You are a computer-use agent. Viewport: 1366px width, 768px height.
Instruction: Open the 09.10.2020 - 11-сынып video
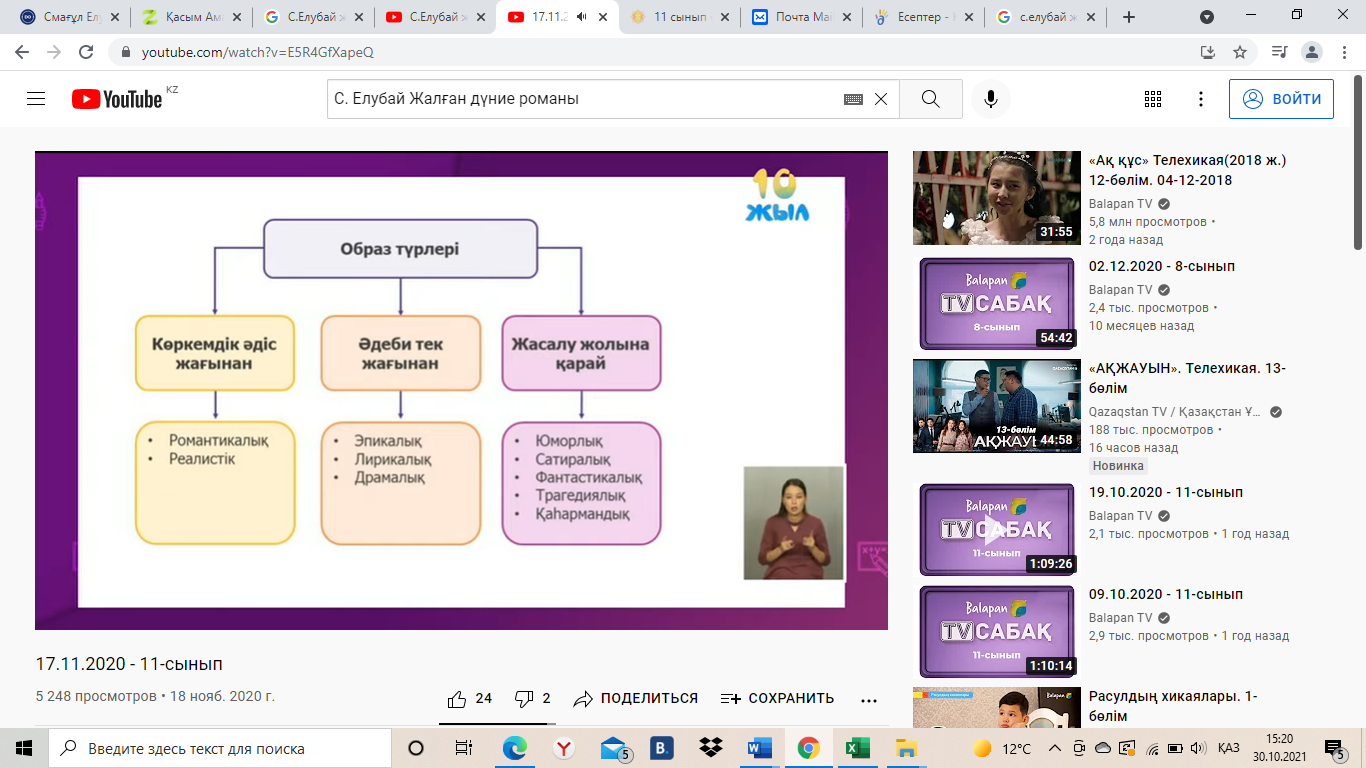[x=1166, y=595]
